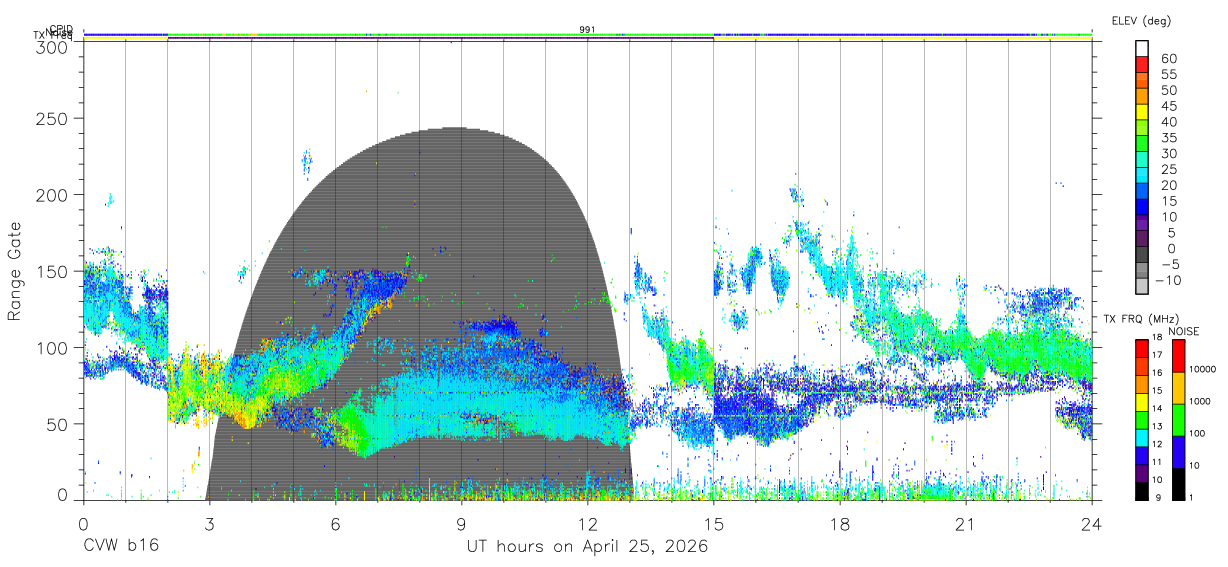The image size is (1228, 567).
Task: Click the '6' tick on UT hours axis
Action: [x=335, y=524]
